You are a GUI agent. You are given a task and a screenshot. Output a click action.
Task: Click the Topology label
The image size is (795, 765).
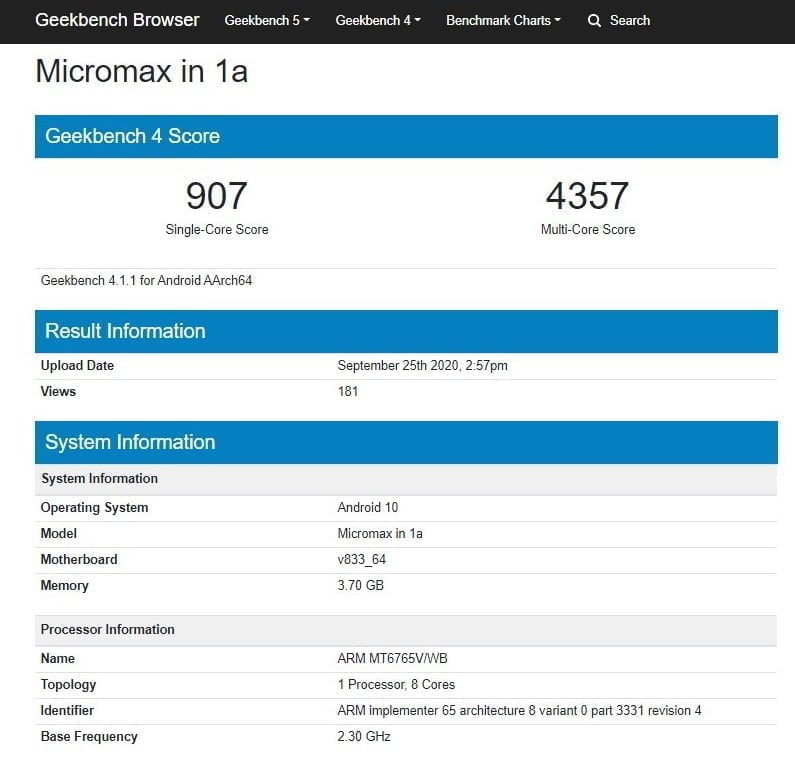click(68, 684)
